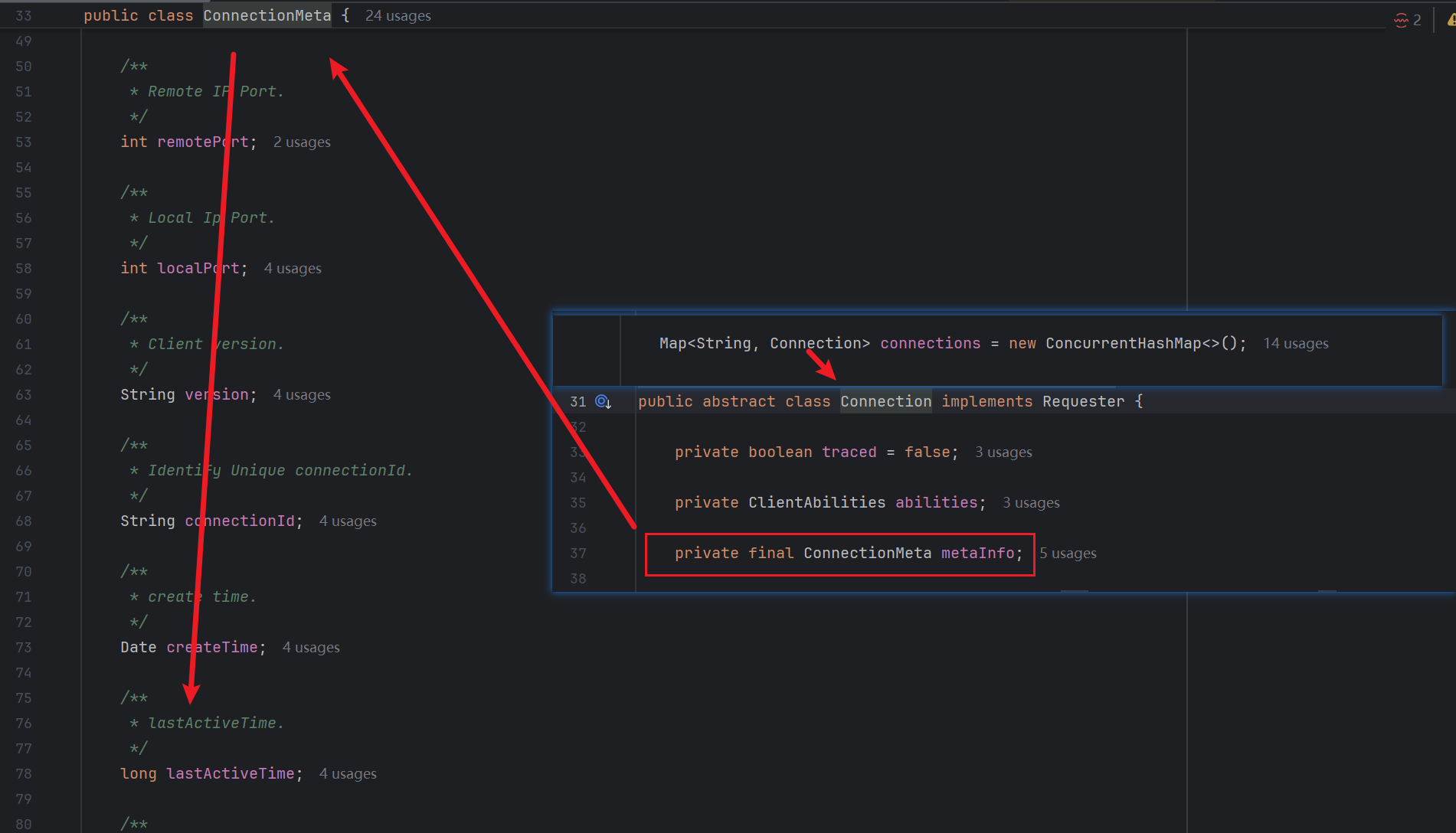1456x833 pixels.
Task: Click the yellow warning triangle icon
Action: pyautogui.click(x=1451, y=20)
